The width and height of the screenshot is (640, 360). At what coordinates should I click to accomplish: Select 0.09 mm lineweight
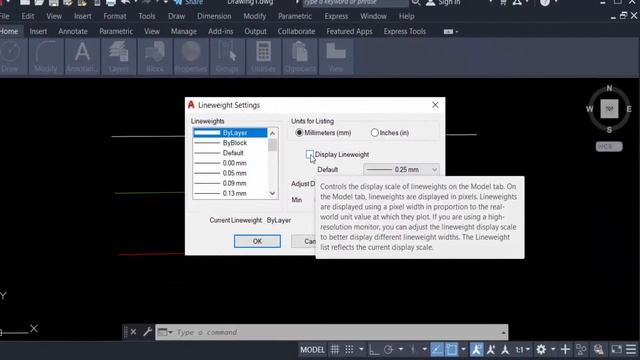tap(230, 183)
